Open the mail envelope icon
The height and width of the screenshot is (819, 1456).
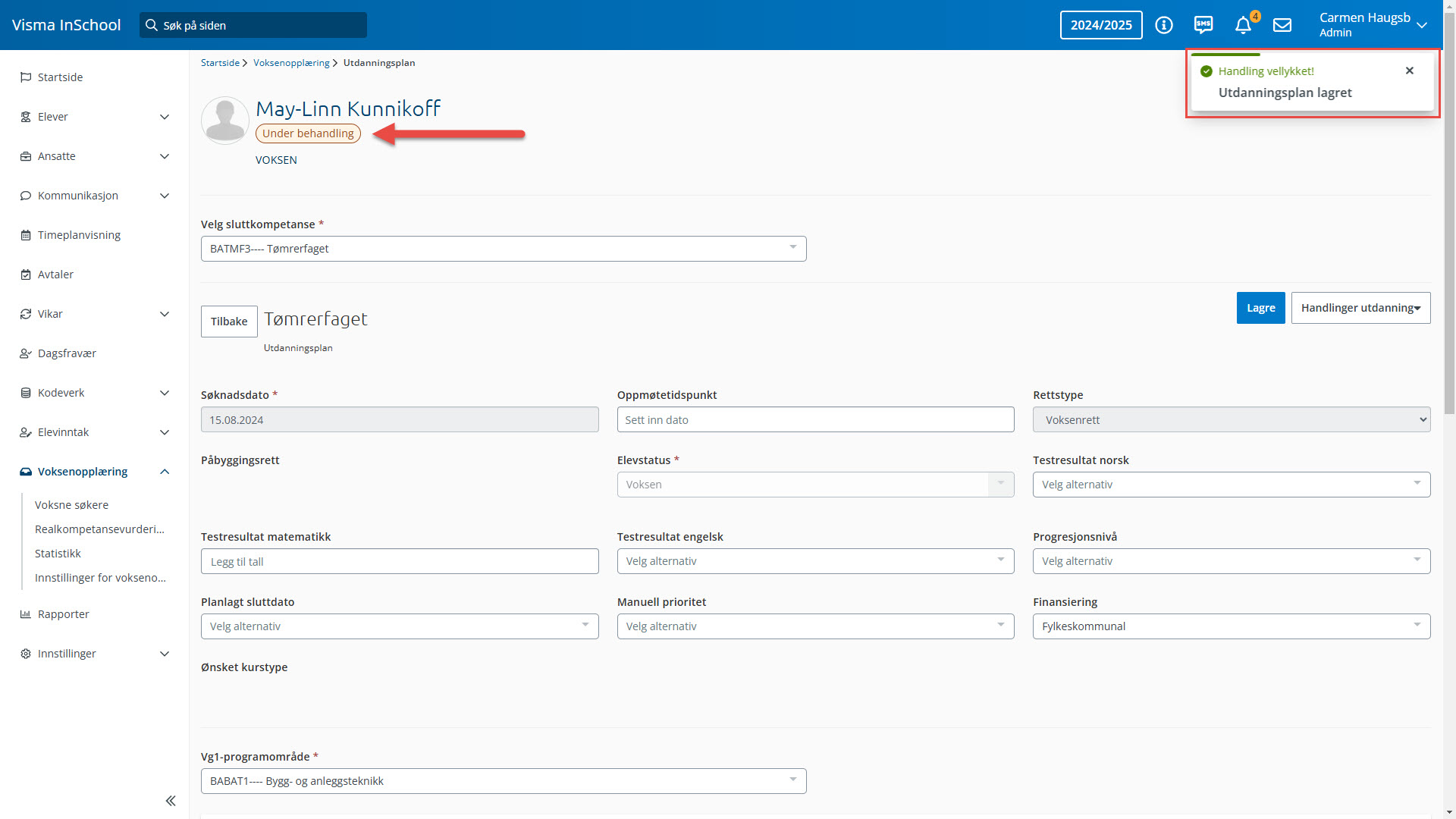[x=1282, y=25]
